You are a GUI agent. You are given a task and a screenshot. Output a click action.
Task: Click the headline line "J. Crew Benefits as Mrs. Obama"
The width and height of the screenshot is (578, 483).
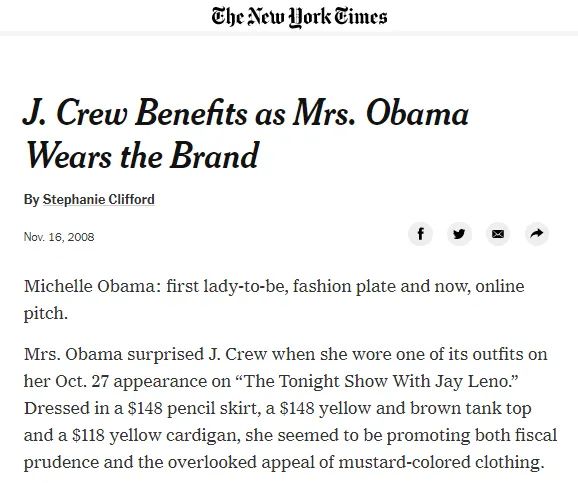(246, 113)
